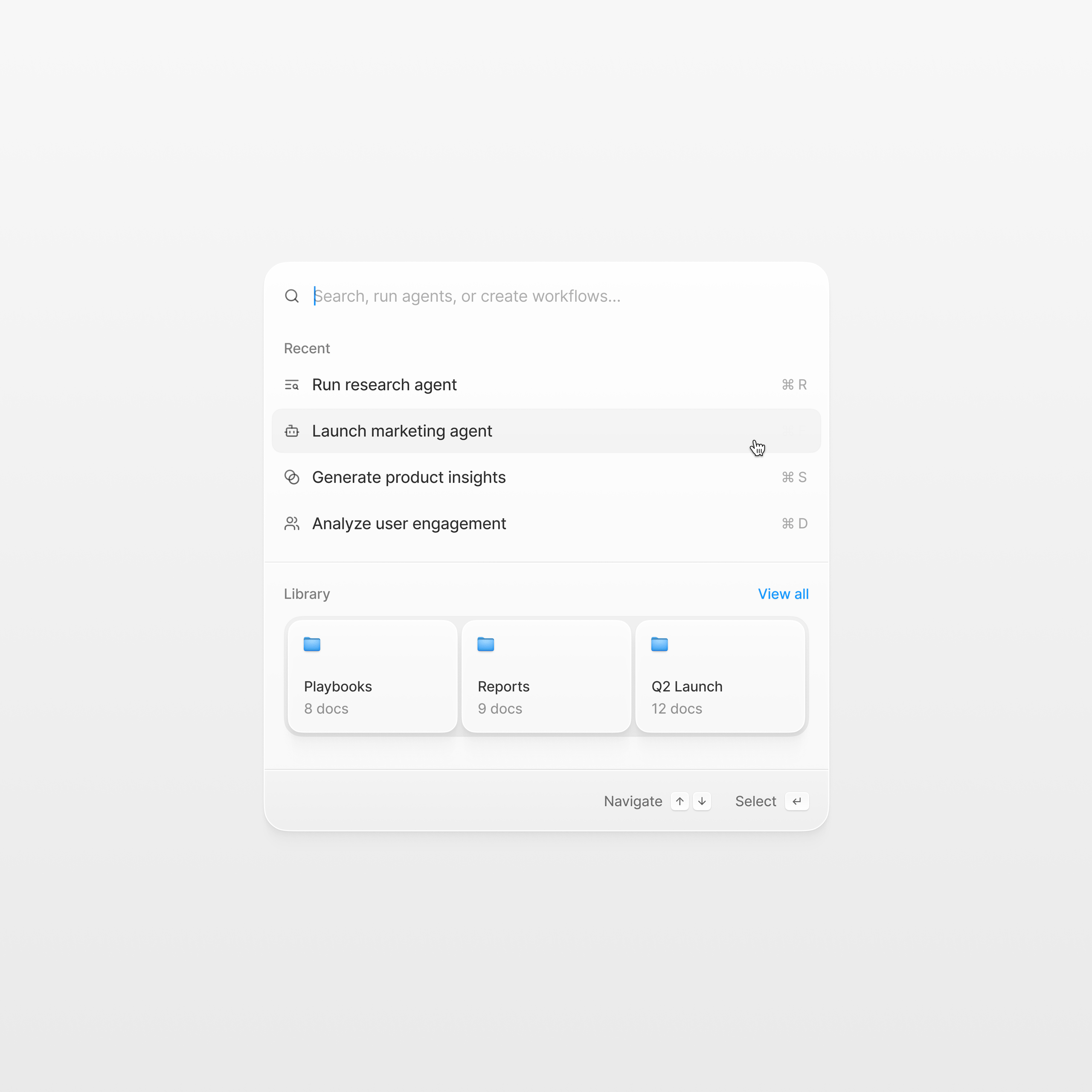This screenshot has height=1092, width=1092.
Task: Select the research agent list-search icon
Action: (292, 384)
